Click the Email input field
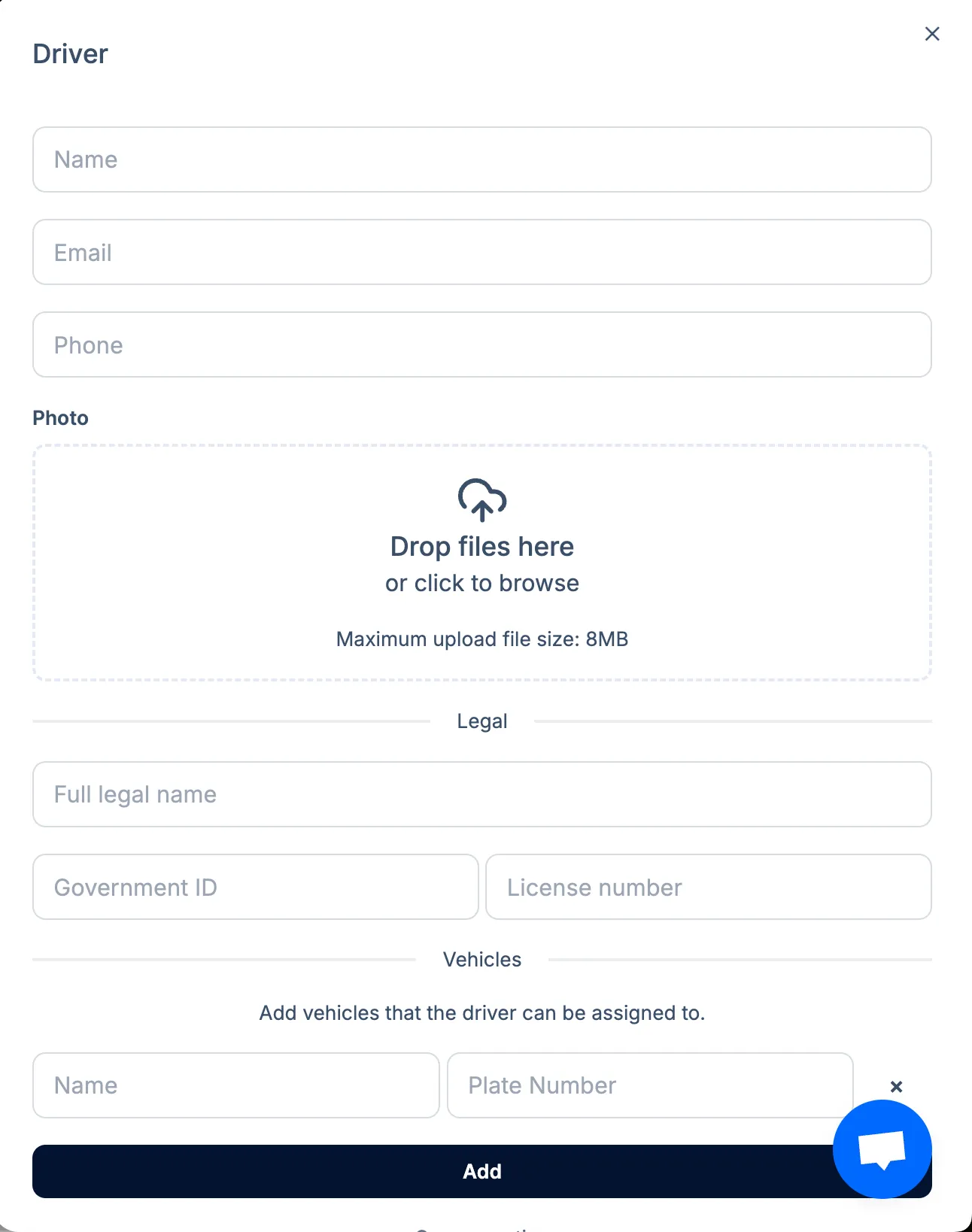972x1232 pixels. [x=481, y=253]
